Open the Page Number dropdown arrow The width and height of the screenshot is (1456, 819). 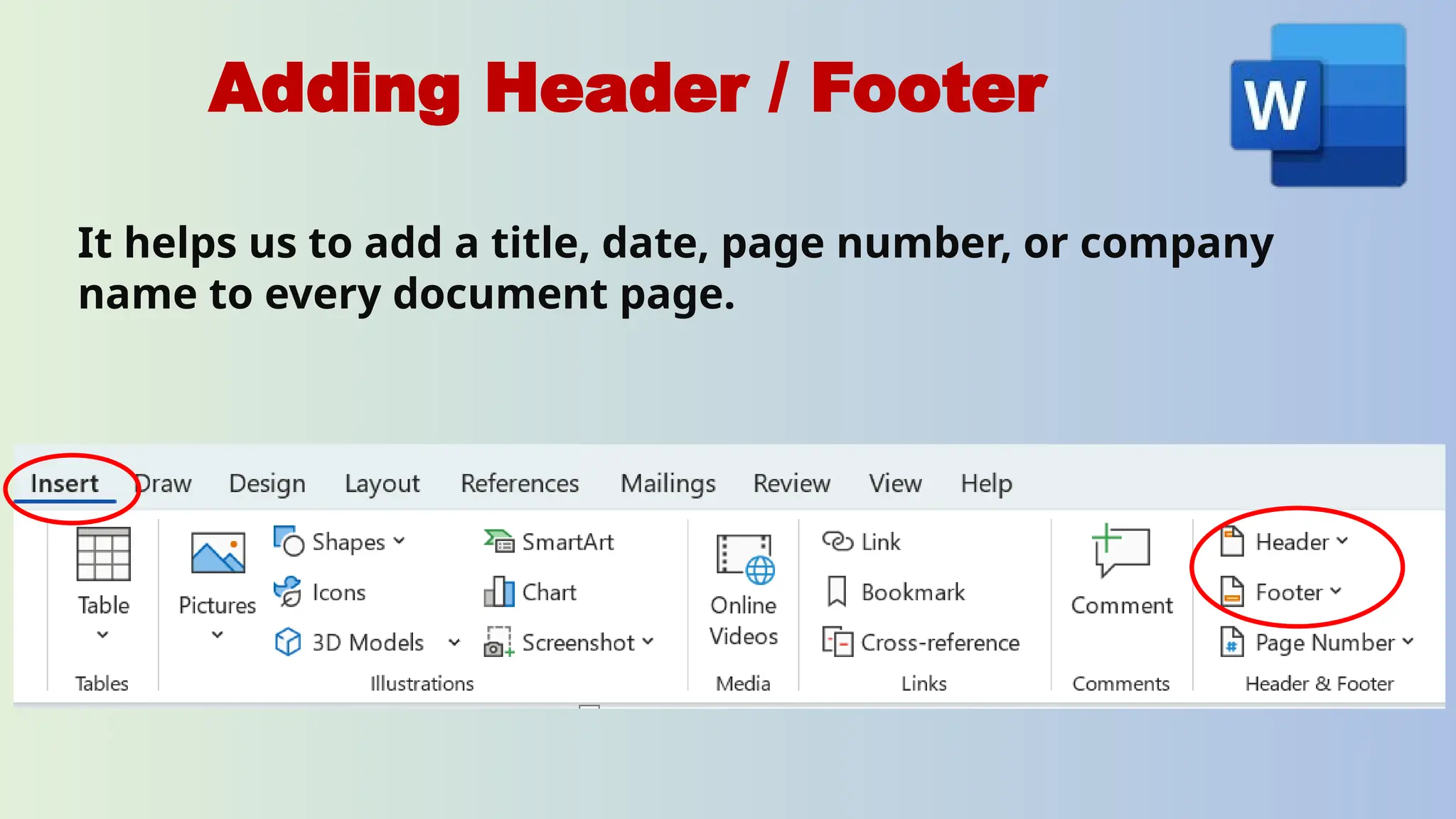[x=1408, y=641]
